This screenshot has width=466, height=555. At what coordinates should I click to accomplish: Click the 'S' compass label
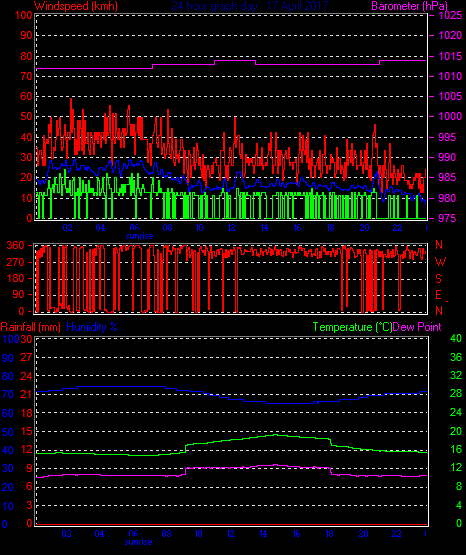438,279
